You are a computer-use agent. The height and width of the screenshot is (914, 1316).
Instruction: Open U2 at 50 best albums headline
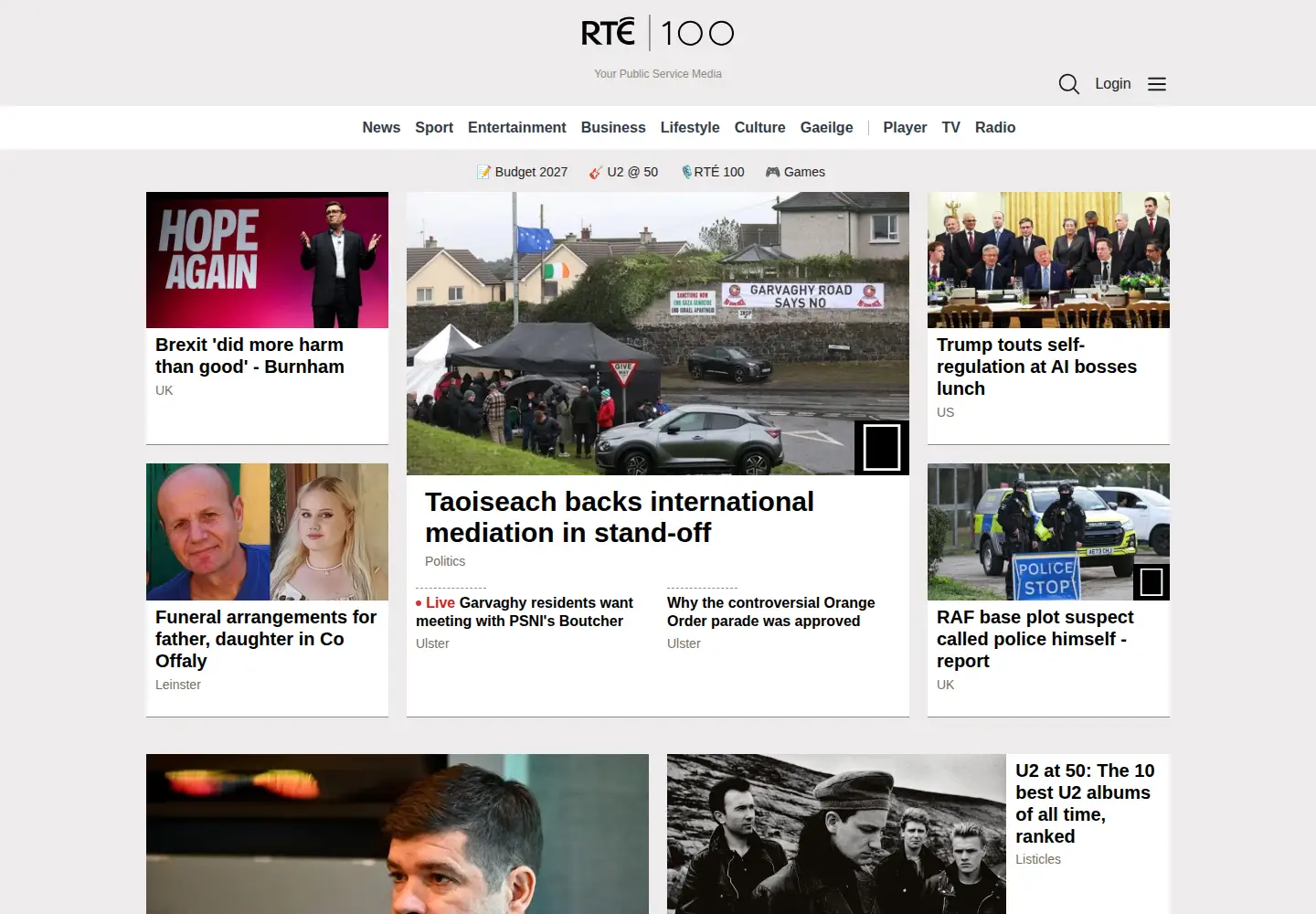(1085, 803)
